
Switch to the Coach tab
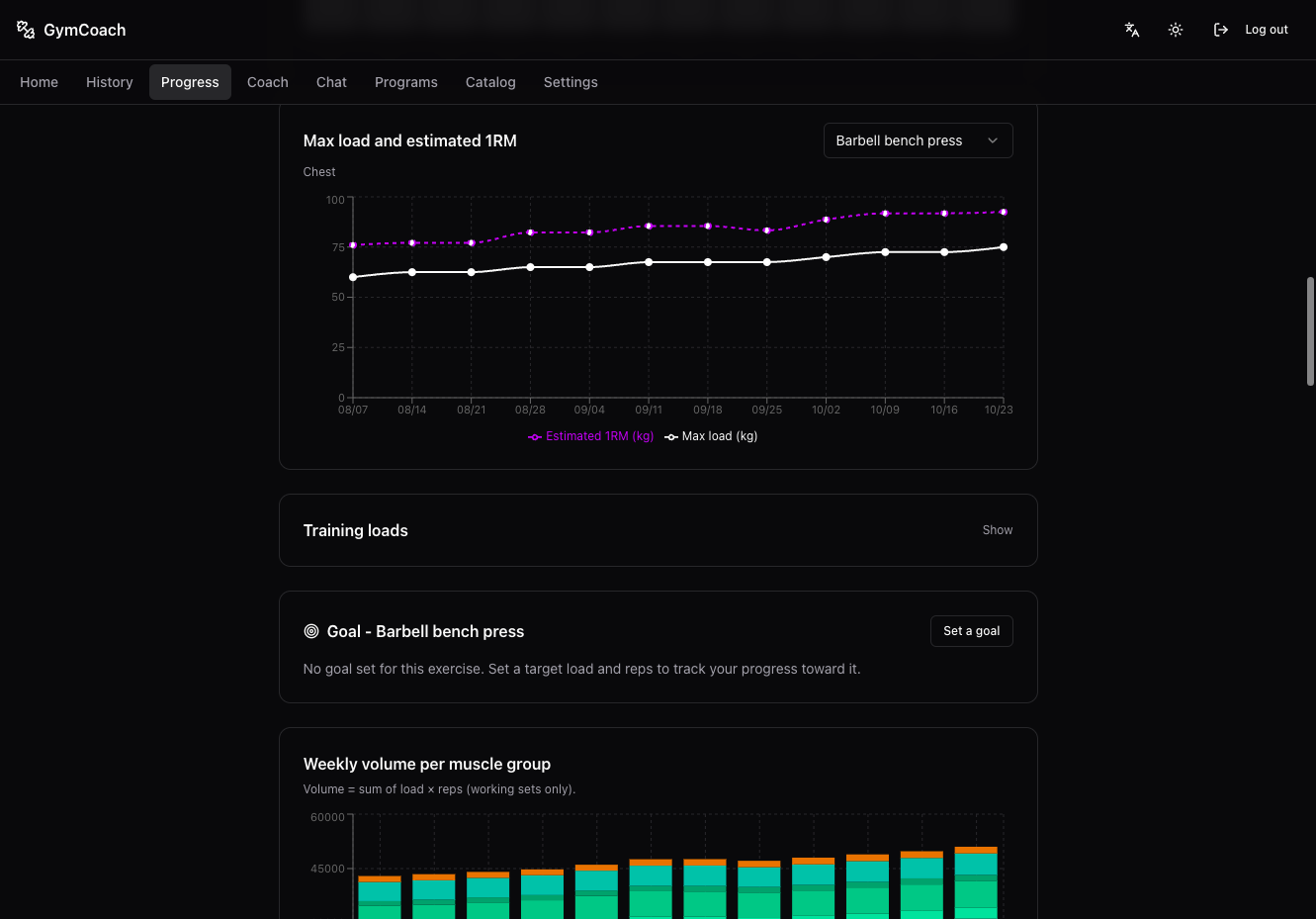268,82
